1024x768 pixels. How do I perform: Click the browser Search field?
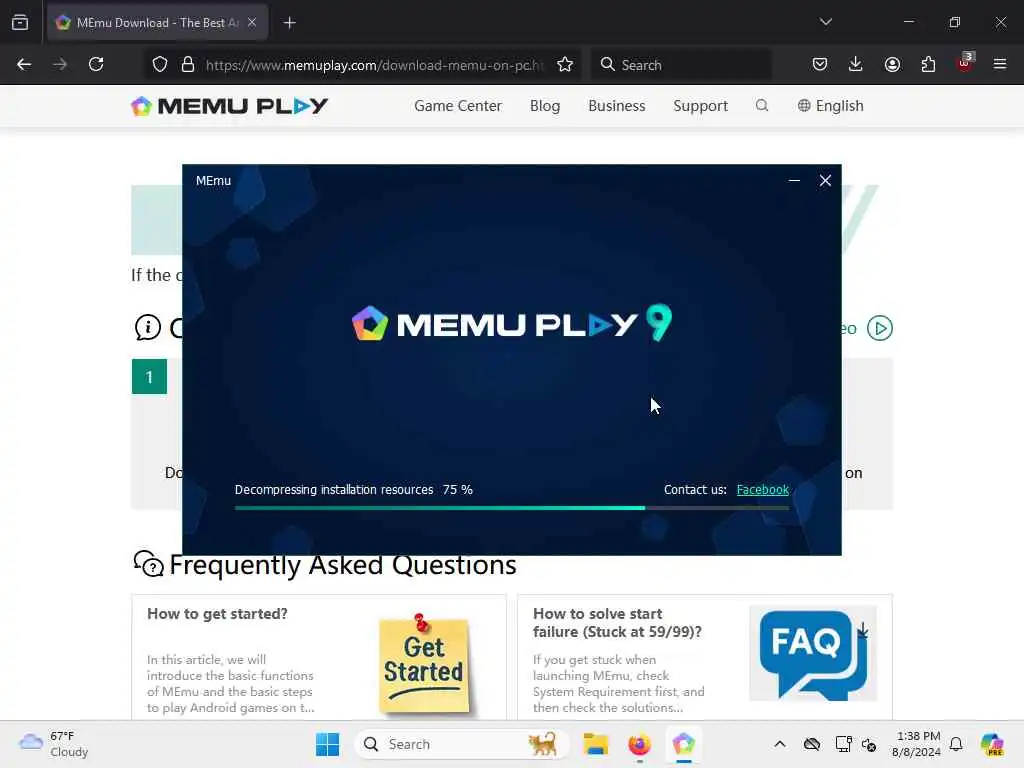point(681,65)
